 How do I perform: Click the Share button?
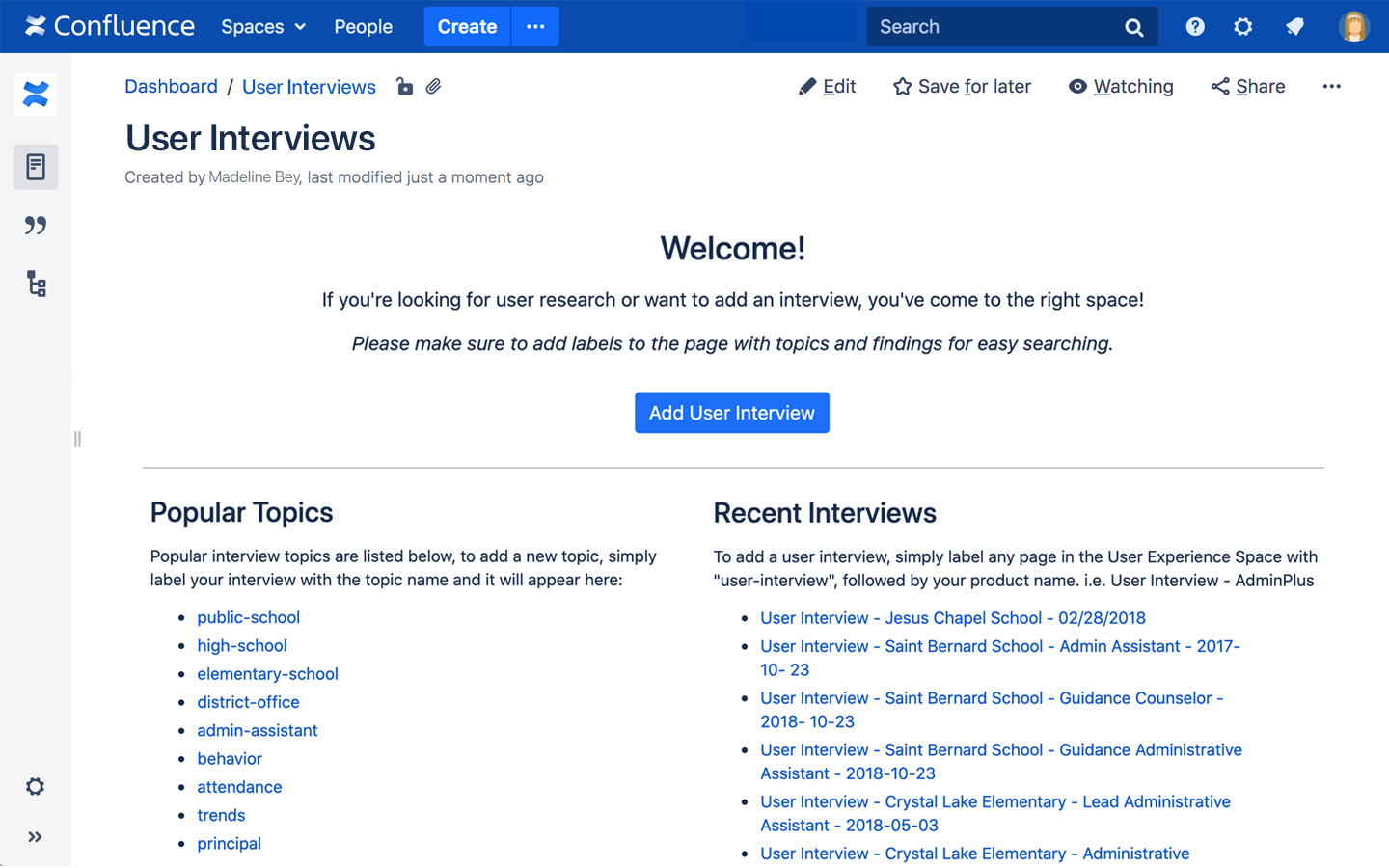click(x=1248, y=87)
